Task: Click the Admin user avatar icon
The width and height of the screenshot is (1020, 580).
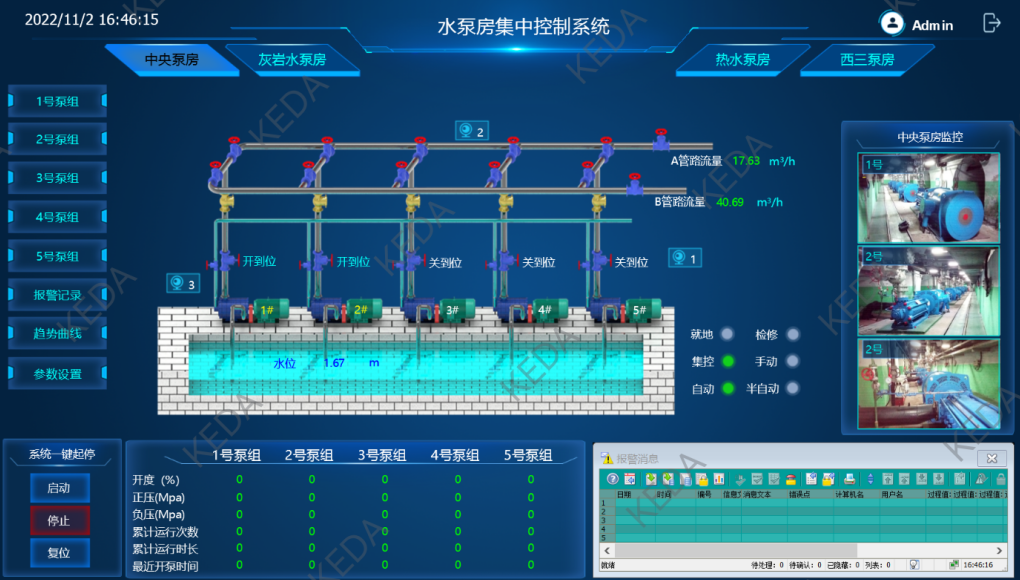Action: pyautogui.click(x=891, y=23)
